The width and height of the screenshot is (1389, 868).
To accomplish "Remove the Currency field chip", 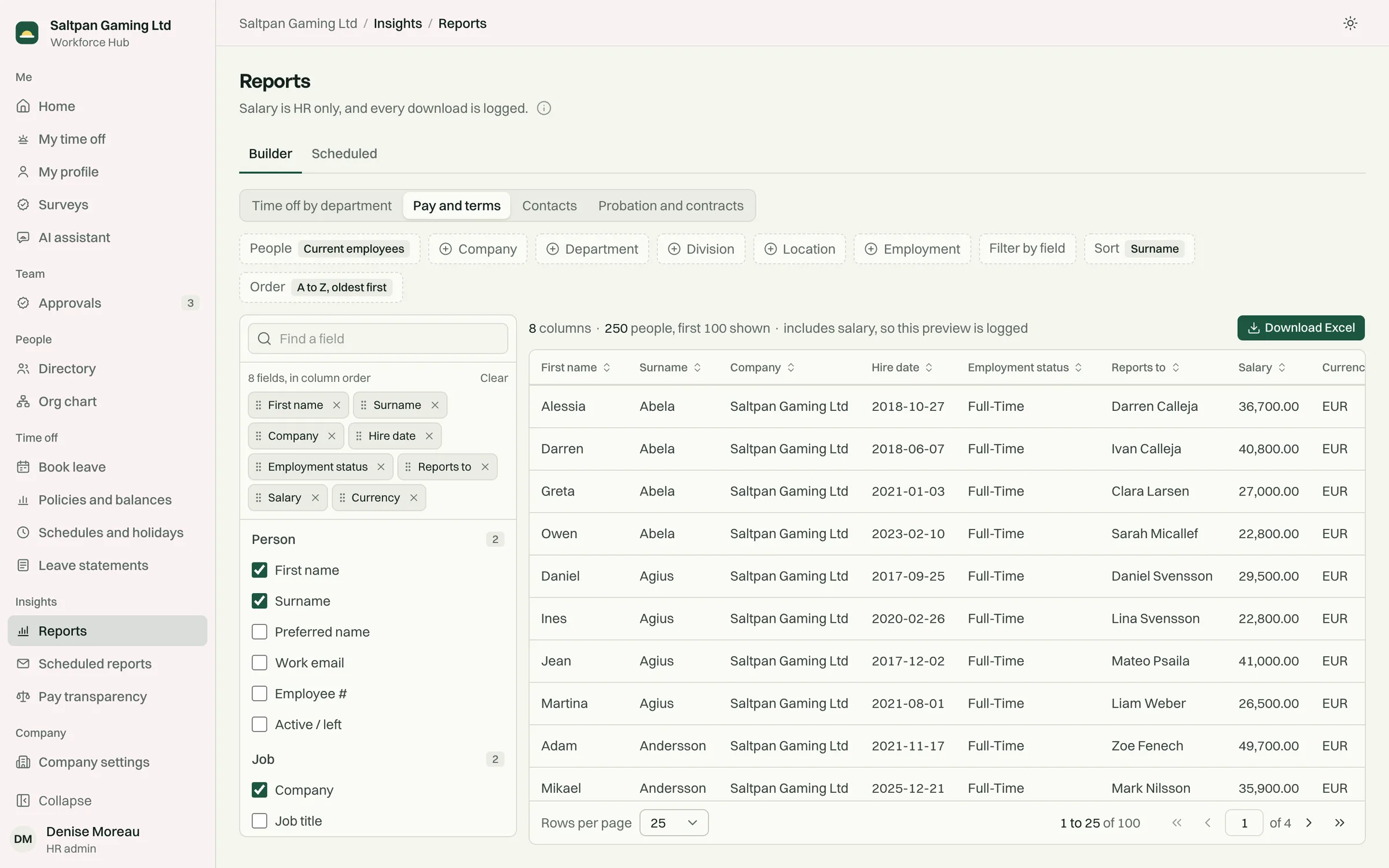I will click(413, 498).
